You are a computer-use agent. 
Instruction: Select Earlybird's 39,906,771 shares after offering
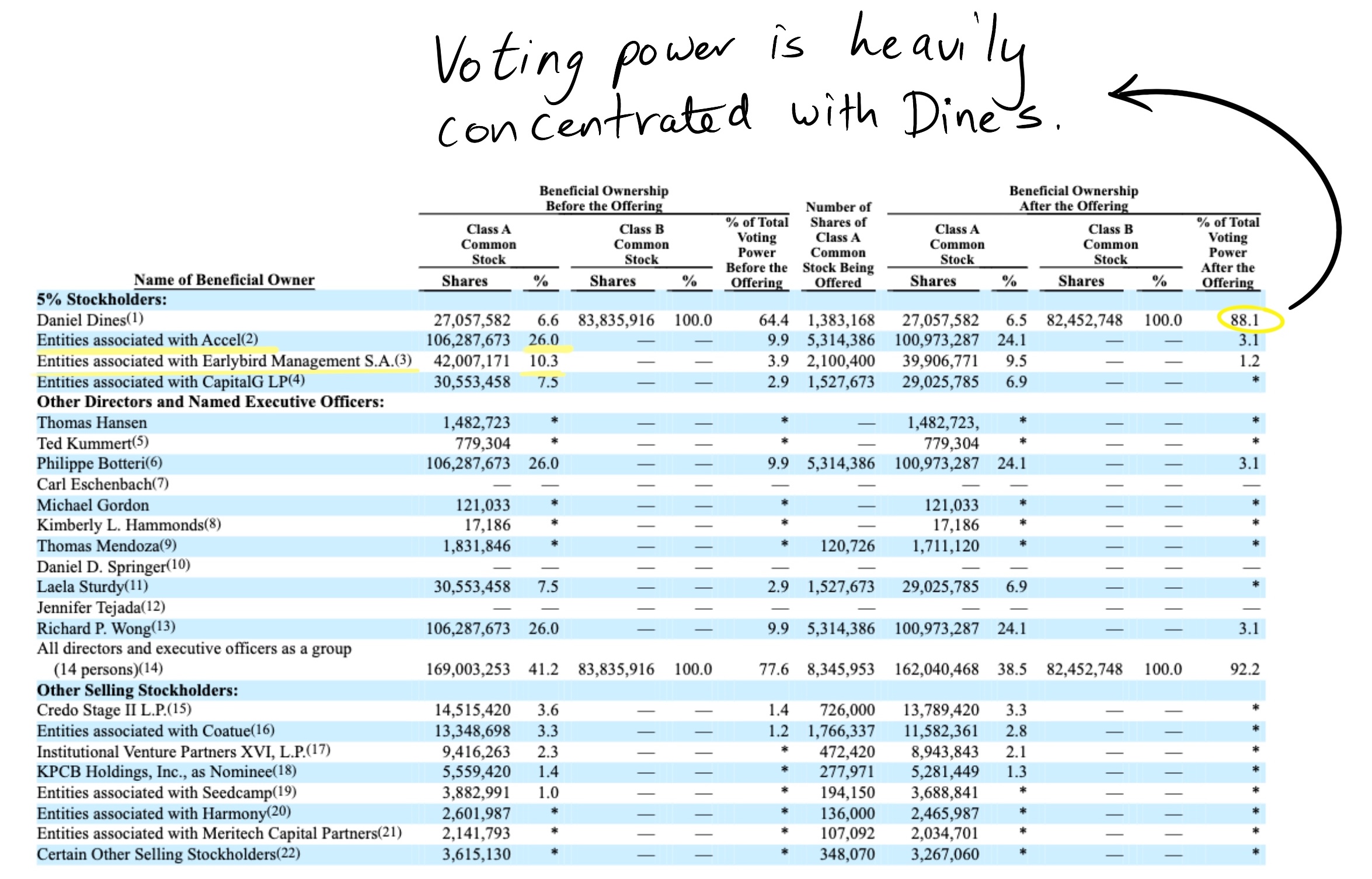pyautogui.click(x=940, y=361)
